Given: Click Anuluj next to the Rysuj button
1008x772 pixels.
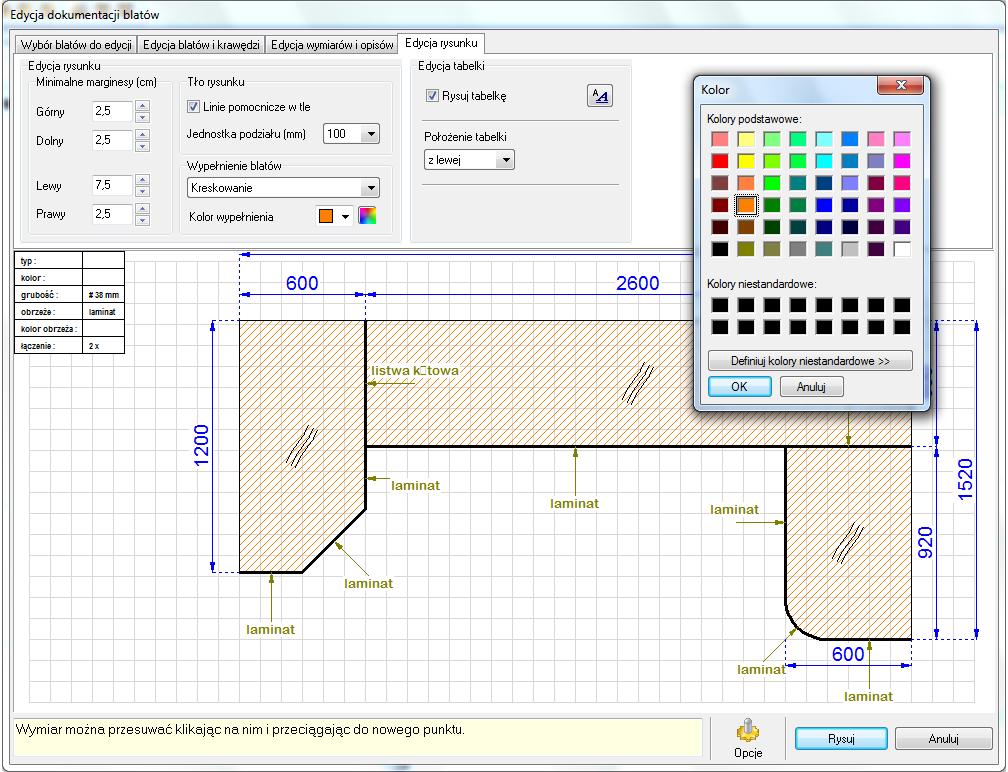Looking at the screenshot, I should coord(944,739).
